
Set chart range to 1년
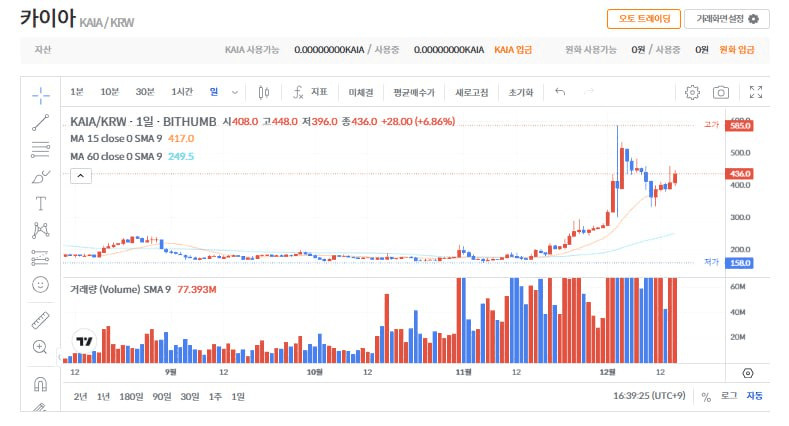click(103, 397)
